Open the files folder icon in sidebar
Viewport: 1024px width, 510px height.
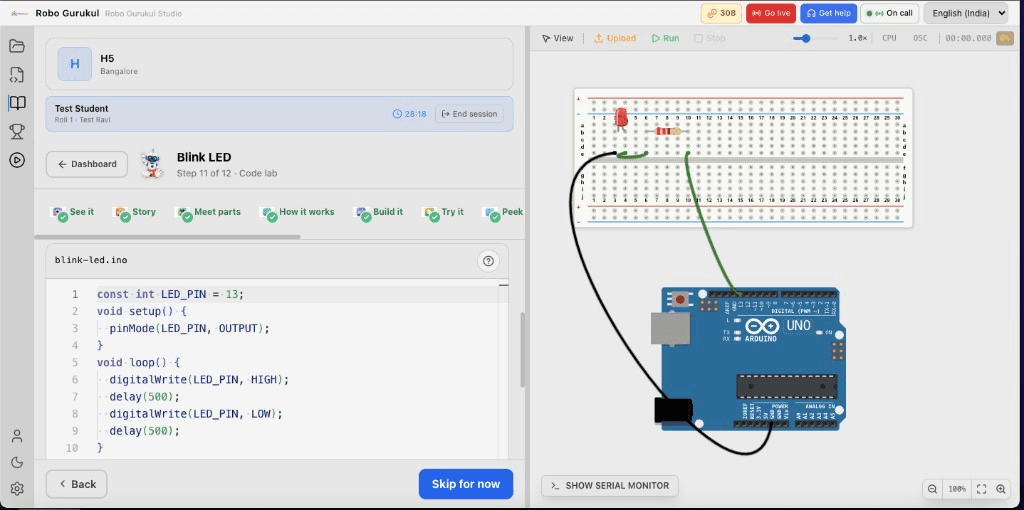(x=17, y=46)
